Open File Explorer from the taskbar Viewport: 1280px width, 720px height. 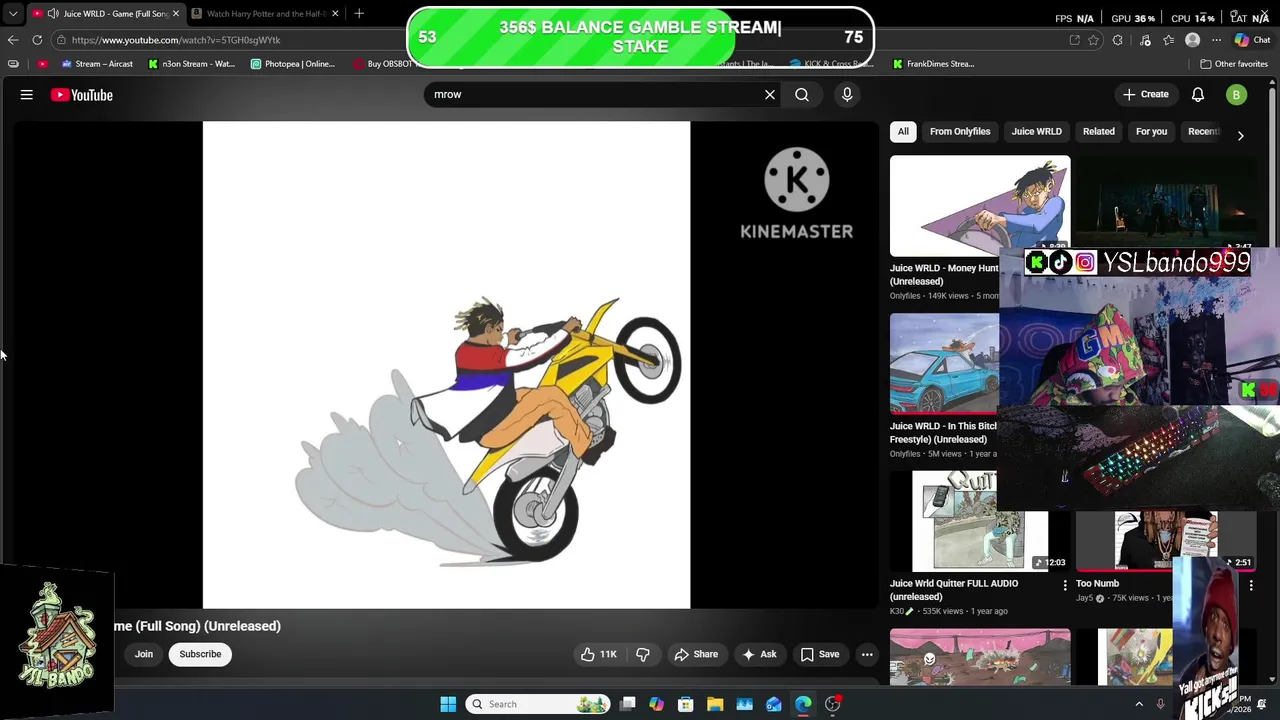pyautogui.click(x=715, y=704)
